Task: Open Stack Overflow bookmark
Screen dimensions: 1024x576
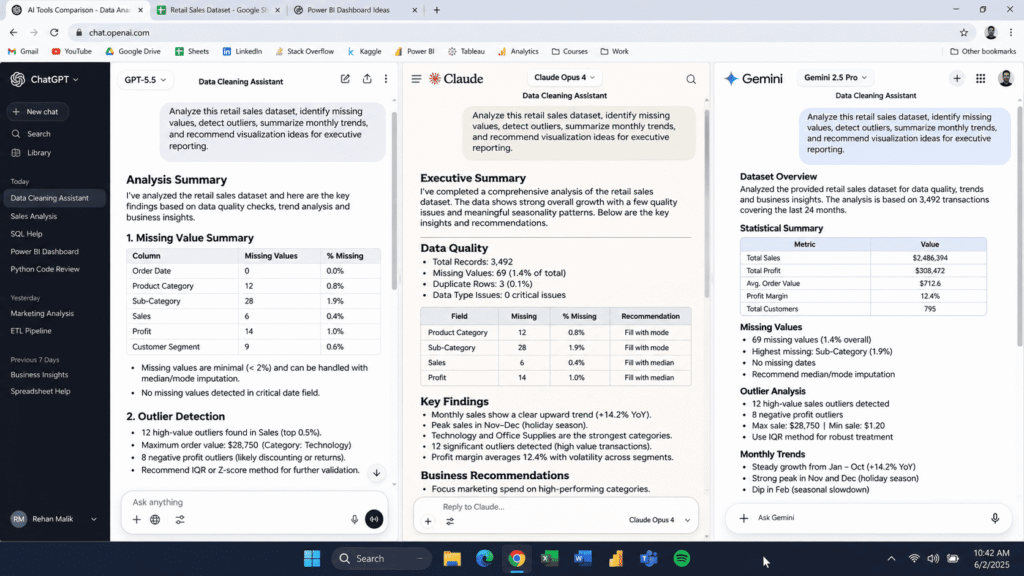Action: 304,51
